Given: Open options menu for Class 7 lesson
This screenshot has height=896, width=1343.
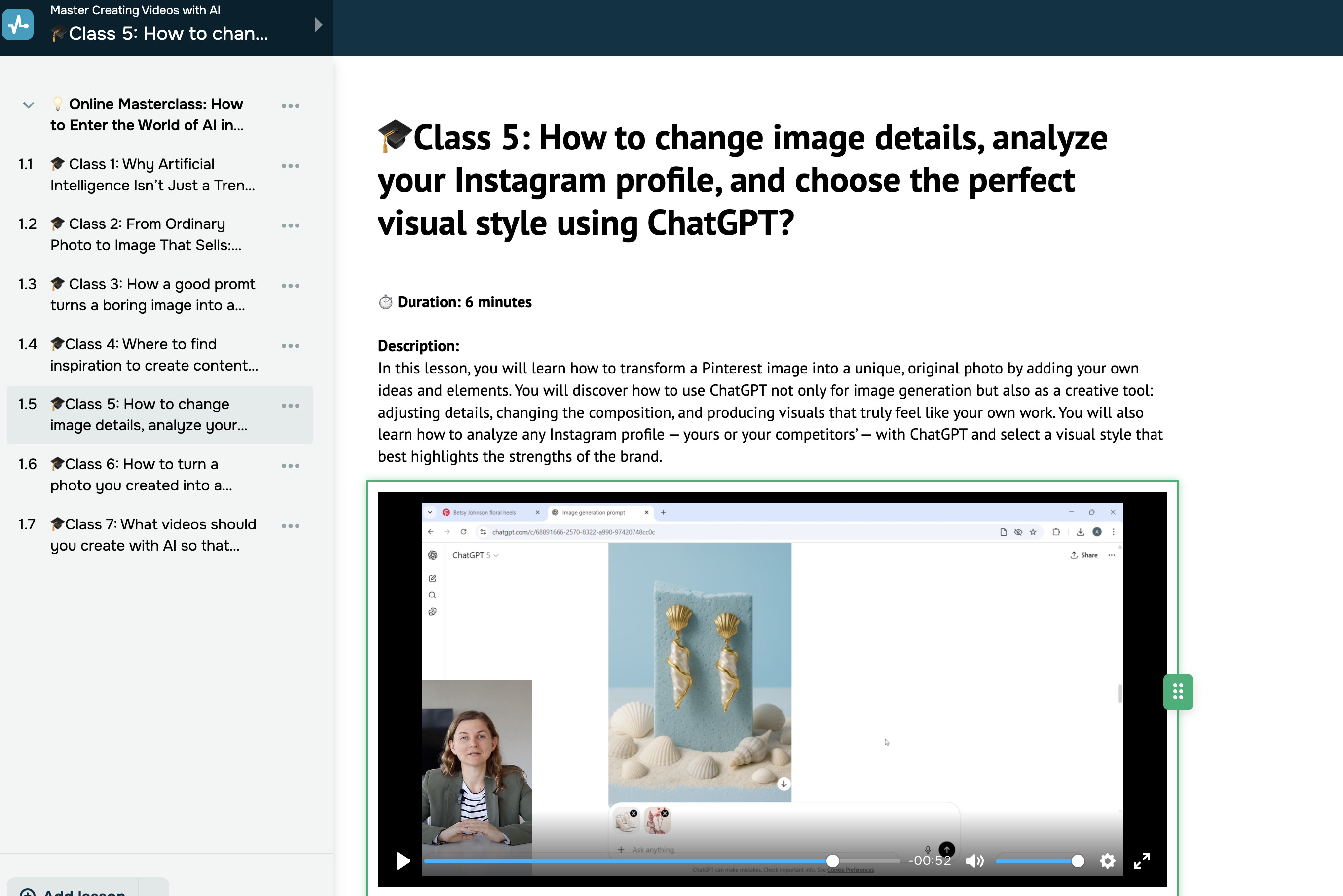Looking at the screenshot, I should click(x=290, y=526).
